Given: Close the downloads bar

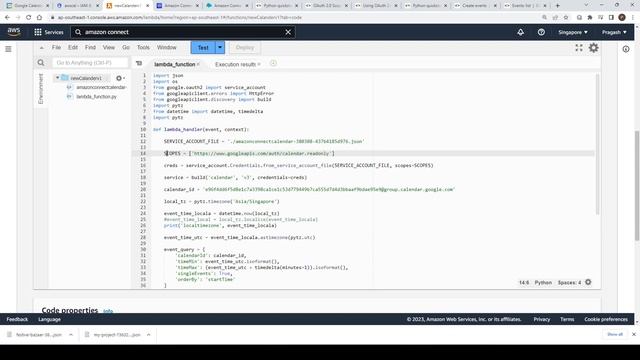Looking at the screenshot, I should click(634, 334).
